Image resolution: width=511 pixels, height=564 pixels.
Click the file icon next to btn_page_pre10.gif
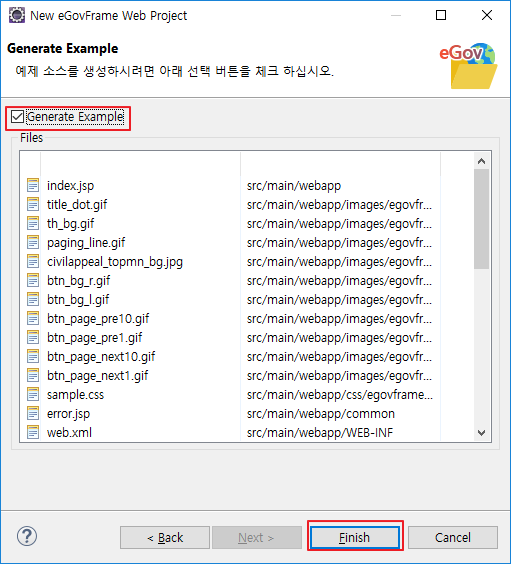coord(33,318)
